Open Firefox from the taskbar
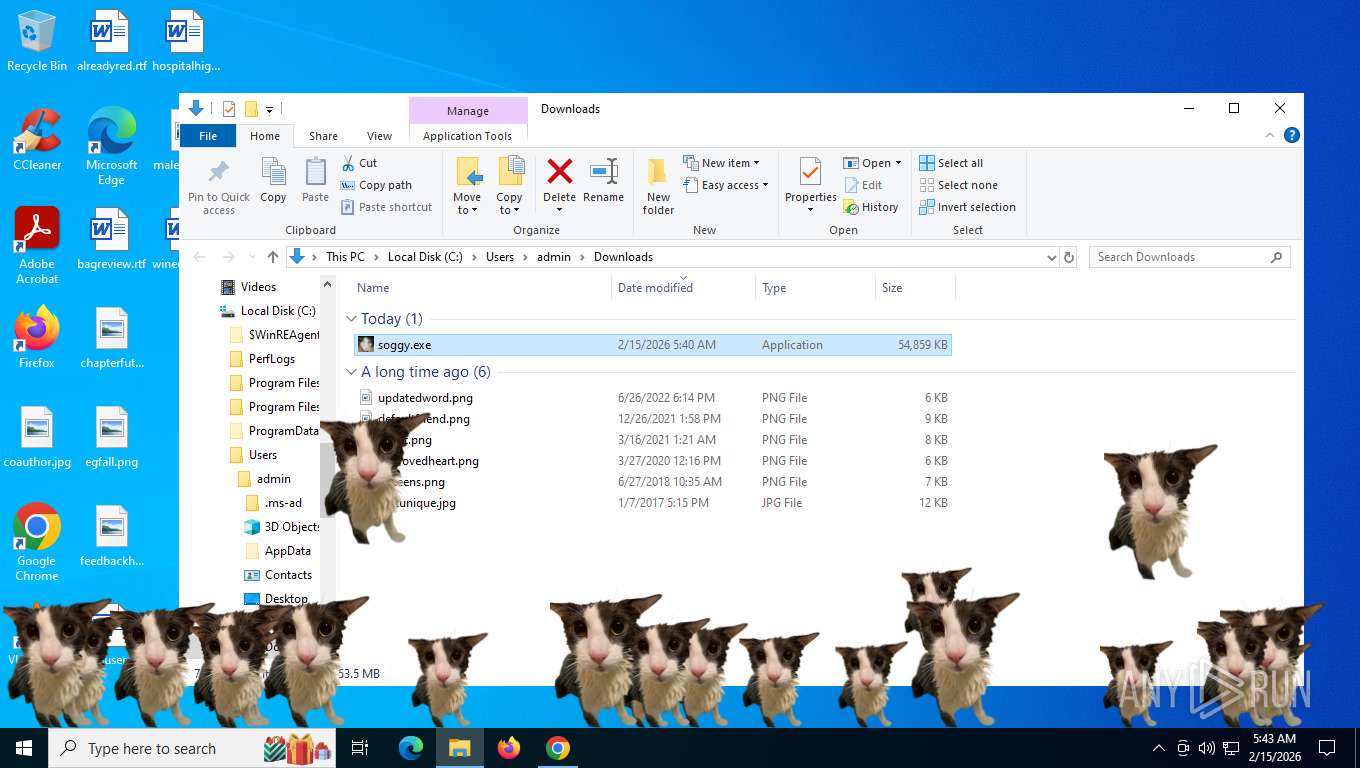The width and height of the screenshot is (1360, 768). [x=509, y=748]
